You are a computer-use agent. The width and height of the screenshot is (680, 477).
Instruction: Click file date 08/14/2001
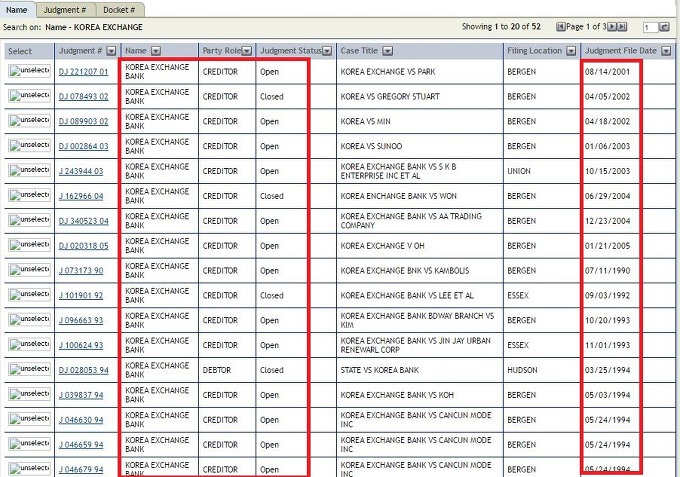click(607, 72)
